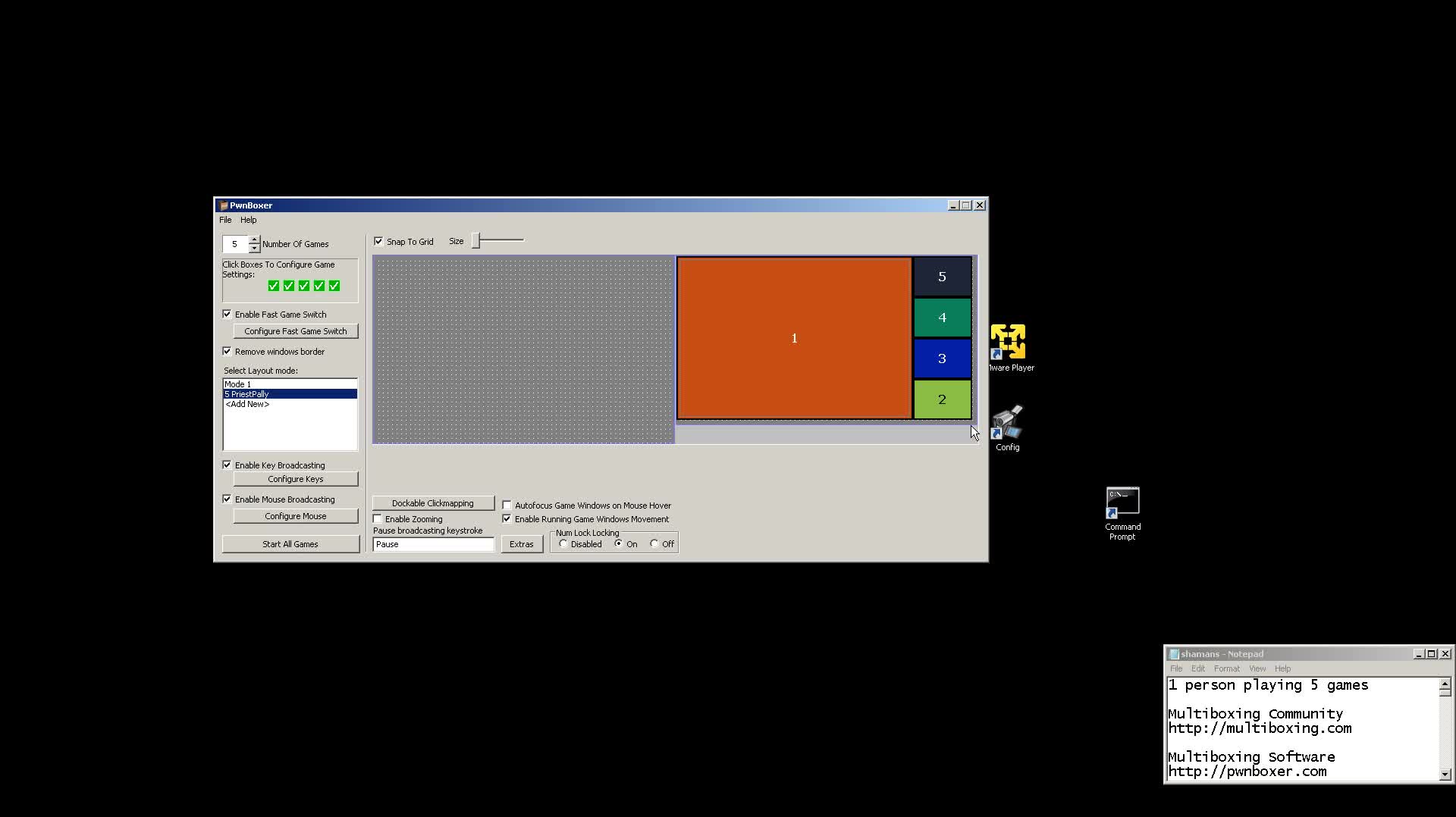The width and height of the screenshot is (1456, 817).
Task: Click the http://multiboxing.com text in Notepad
Action: pyautogui.click(x=1260, y=728)
